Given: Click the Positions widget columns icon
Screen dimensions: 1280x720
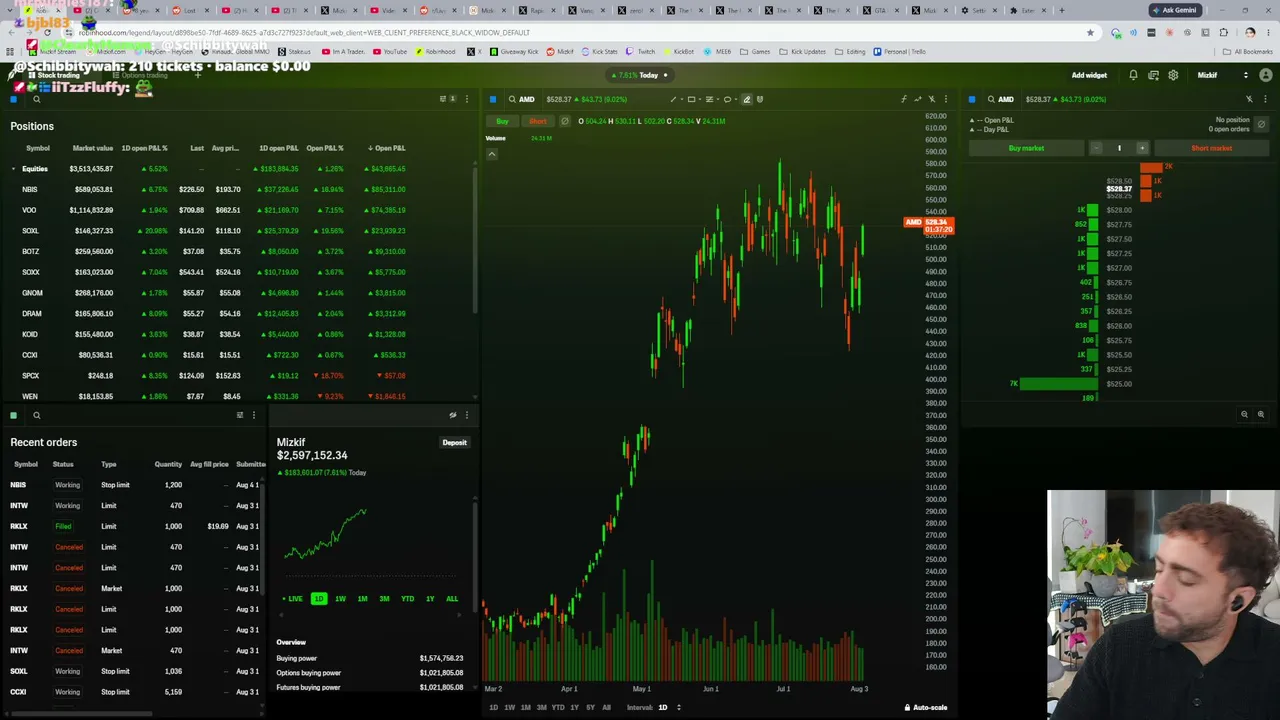Looking at the screenshot, I should 443,99.
